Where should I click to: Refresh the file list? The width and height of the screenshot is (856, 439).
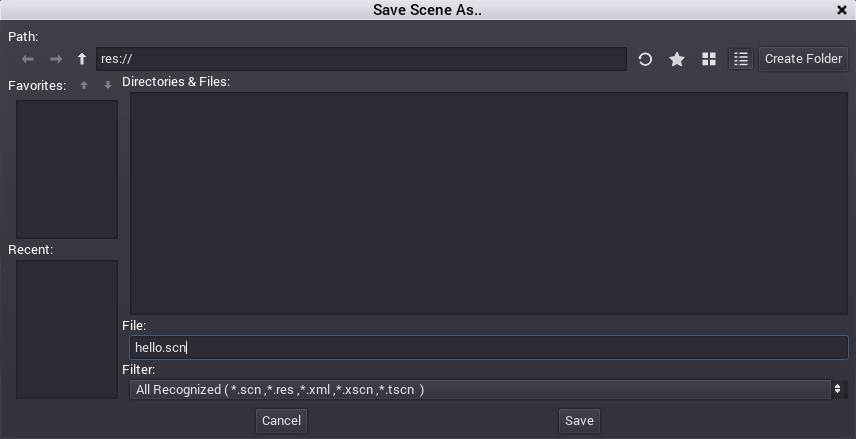point(645,59)
